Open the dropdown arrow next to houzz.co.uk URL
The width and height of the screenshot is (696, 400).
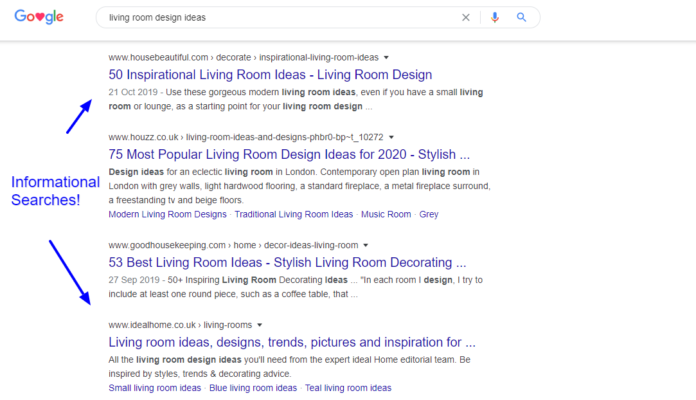coord(391,137)
